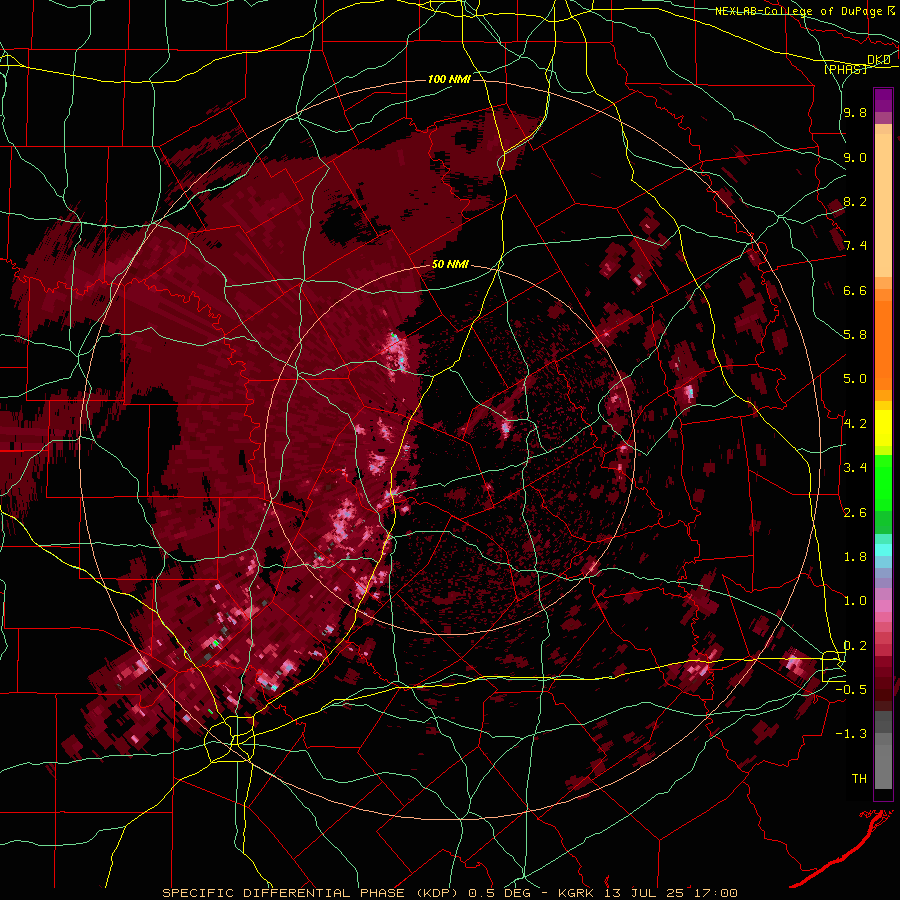This screenshot has height=900, width=900.
Task: Pick the bright green swatch beside 3.4
Action: coord(883,482)
